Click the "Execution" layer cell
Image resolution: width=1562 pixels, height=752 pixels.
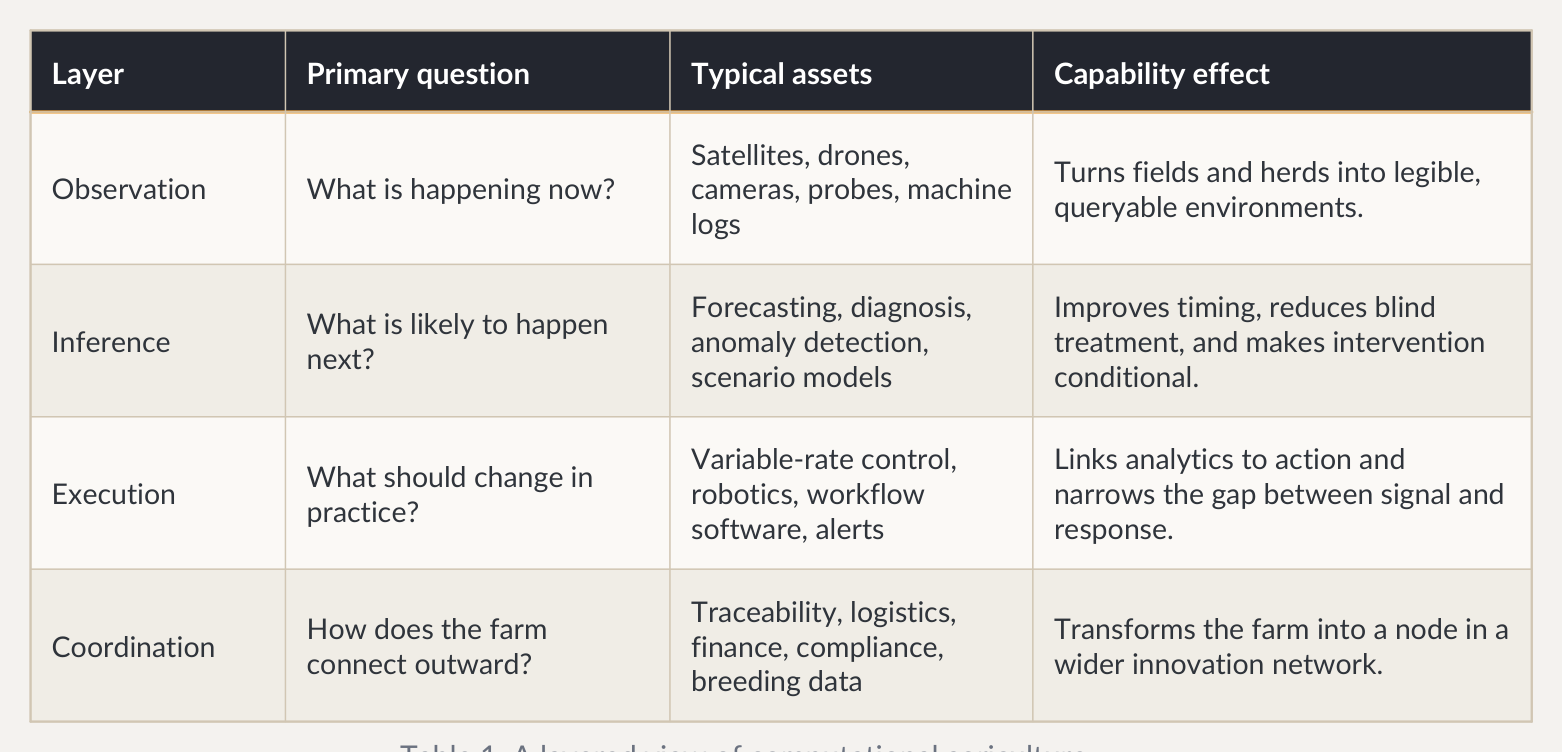click(x=113, y=495)
